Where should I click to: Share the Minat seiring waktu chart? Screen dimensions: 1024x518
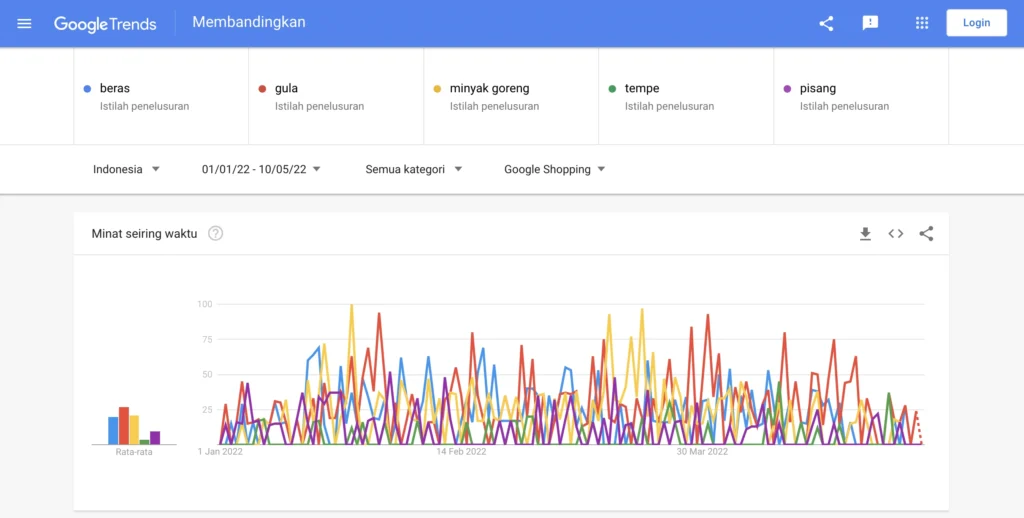point(926,234)
